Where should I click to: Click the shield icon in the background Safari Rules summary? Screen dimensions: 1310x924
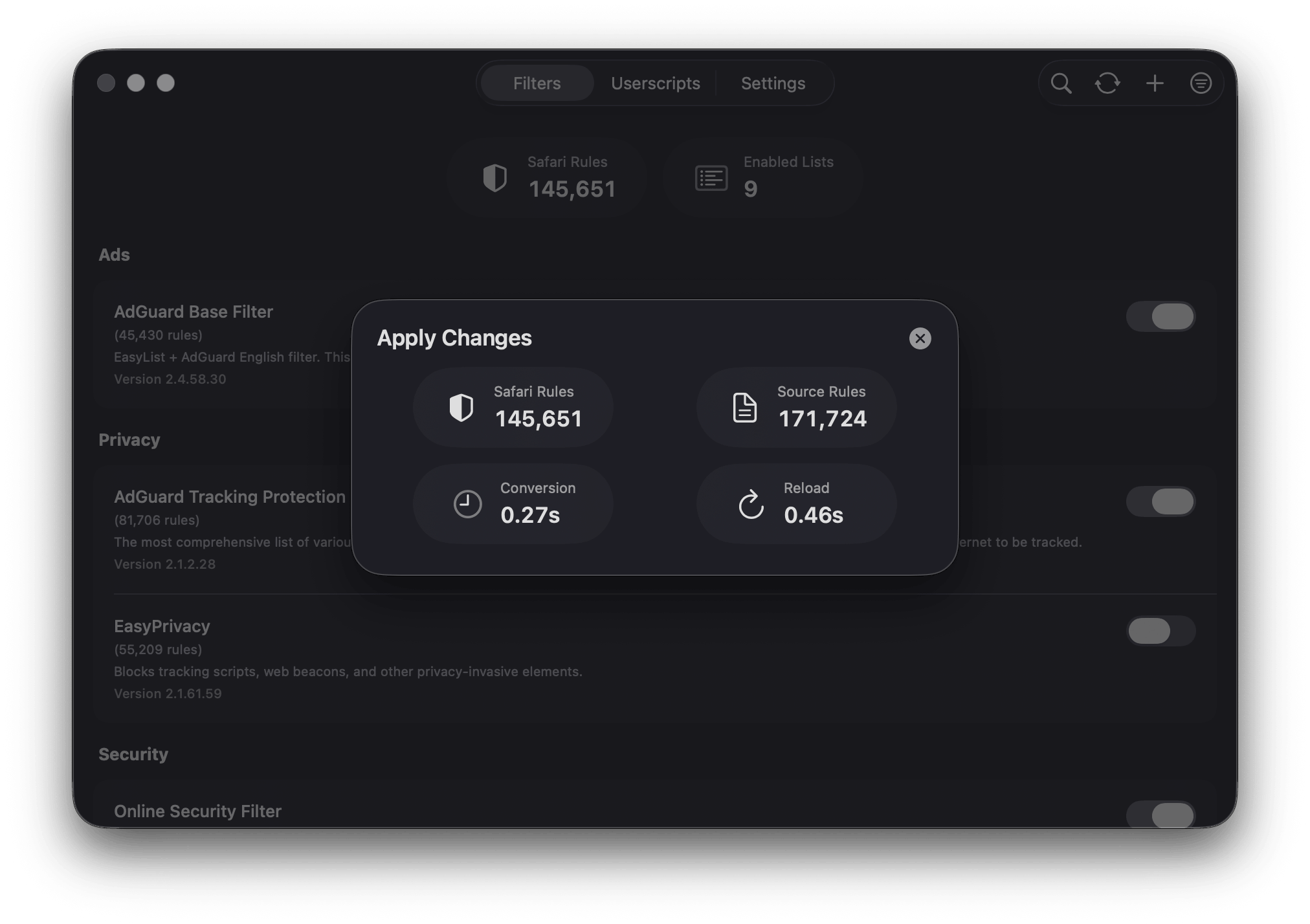pyautogui.click(x=495, y=178)
